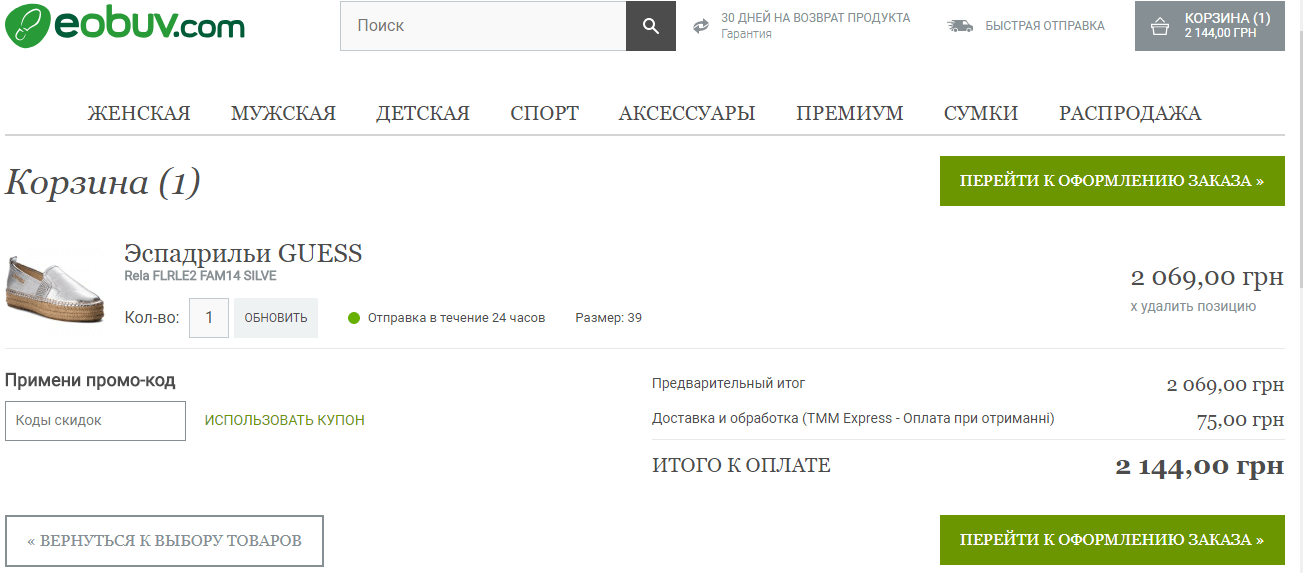Click Обновить to update quantity
This screenshot has height=573, width=1303.
tap(276, 318)
